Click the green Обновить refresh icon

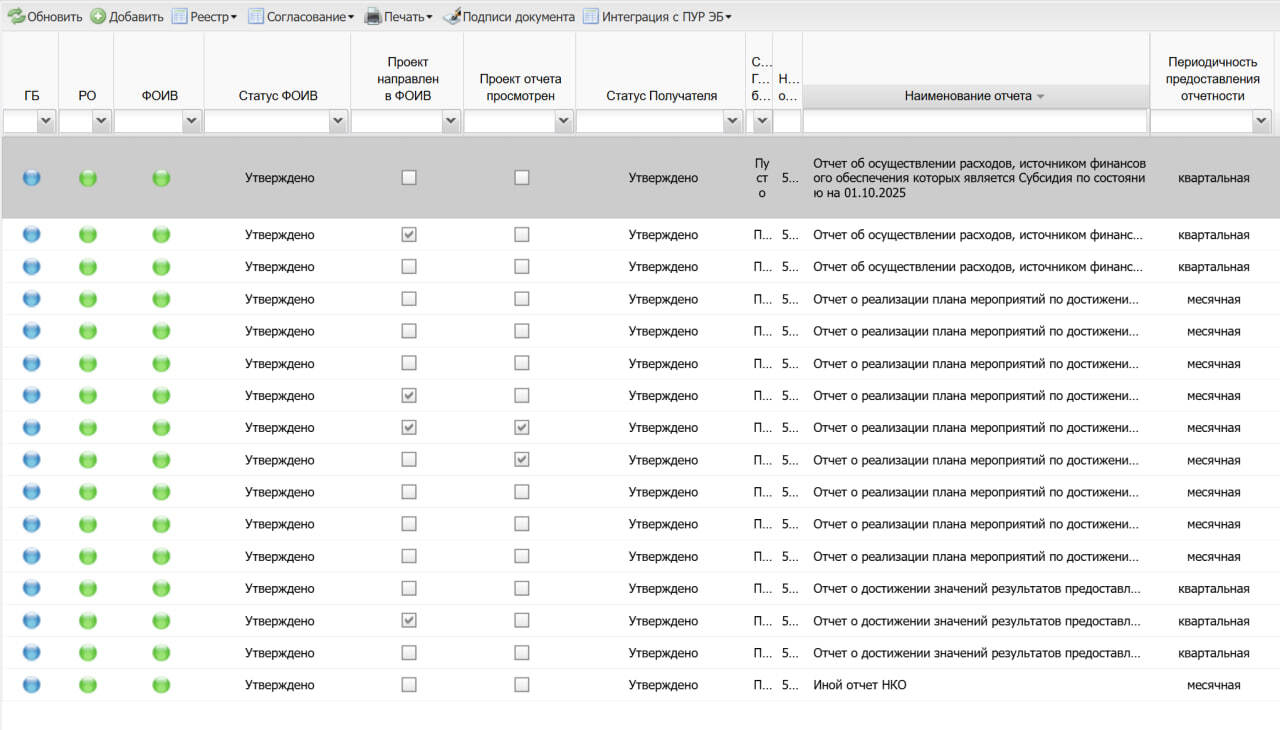(16, 16)
